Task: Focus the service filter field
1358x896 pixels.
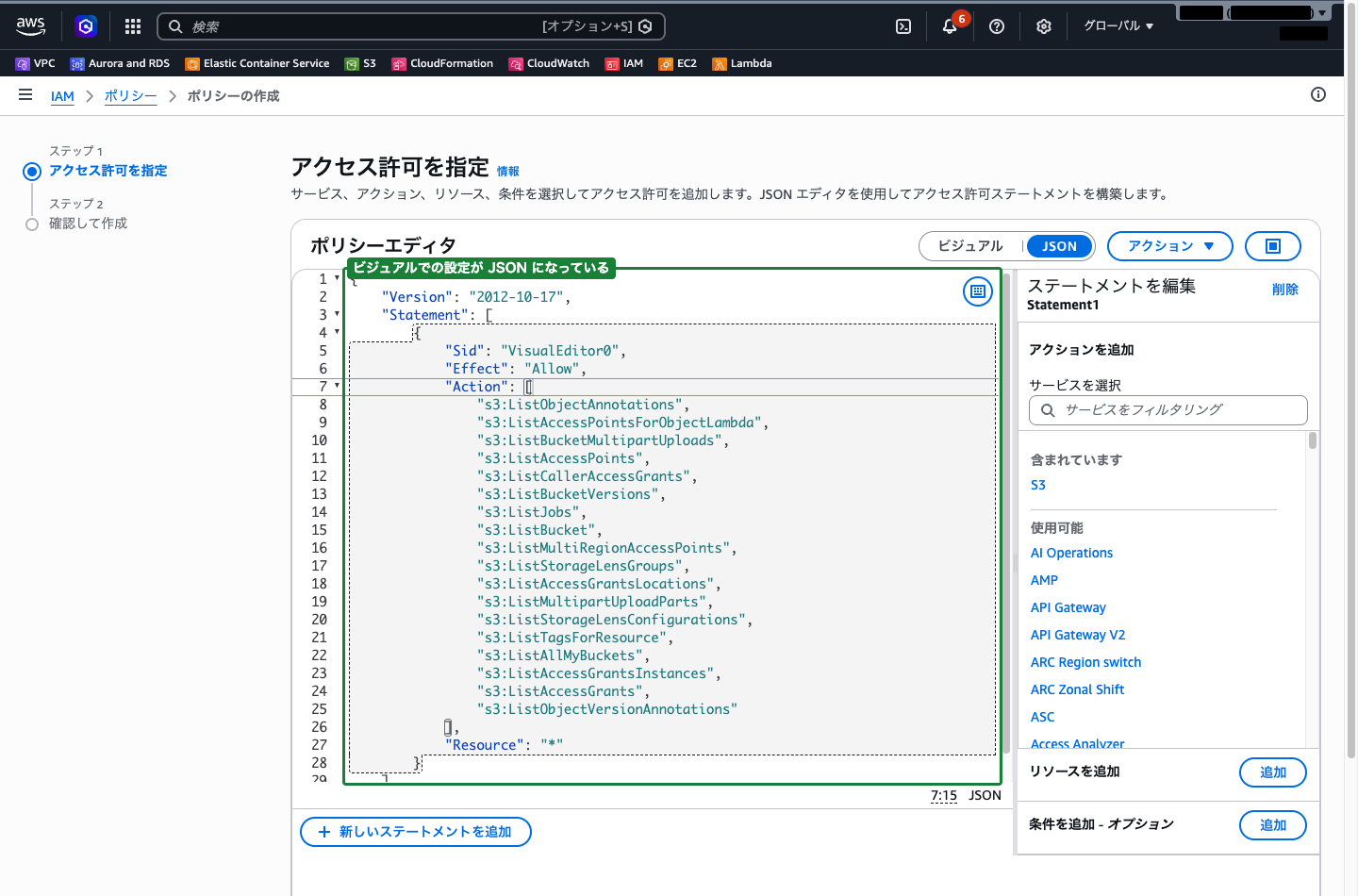Action: 1168,410
